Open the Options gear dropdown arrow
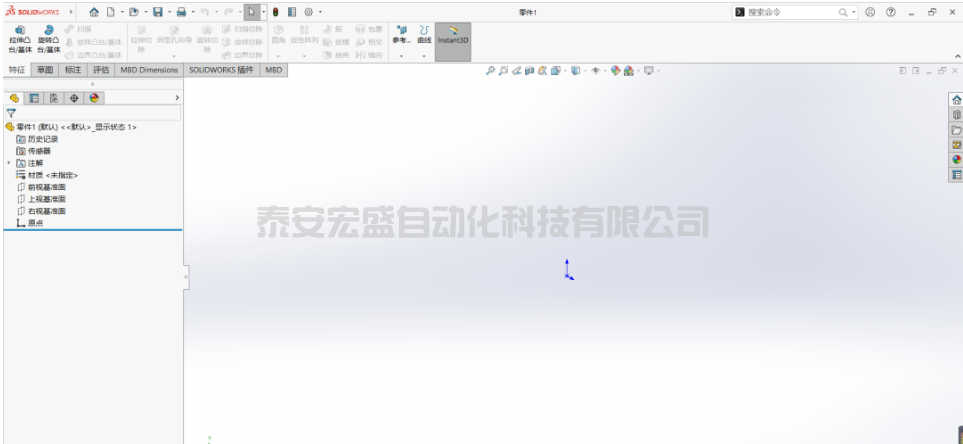The height and width of the screenshot is (444, 963). [x=320, y=12]
